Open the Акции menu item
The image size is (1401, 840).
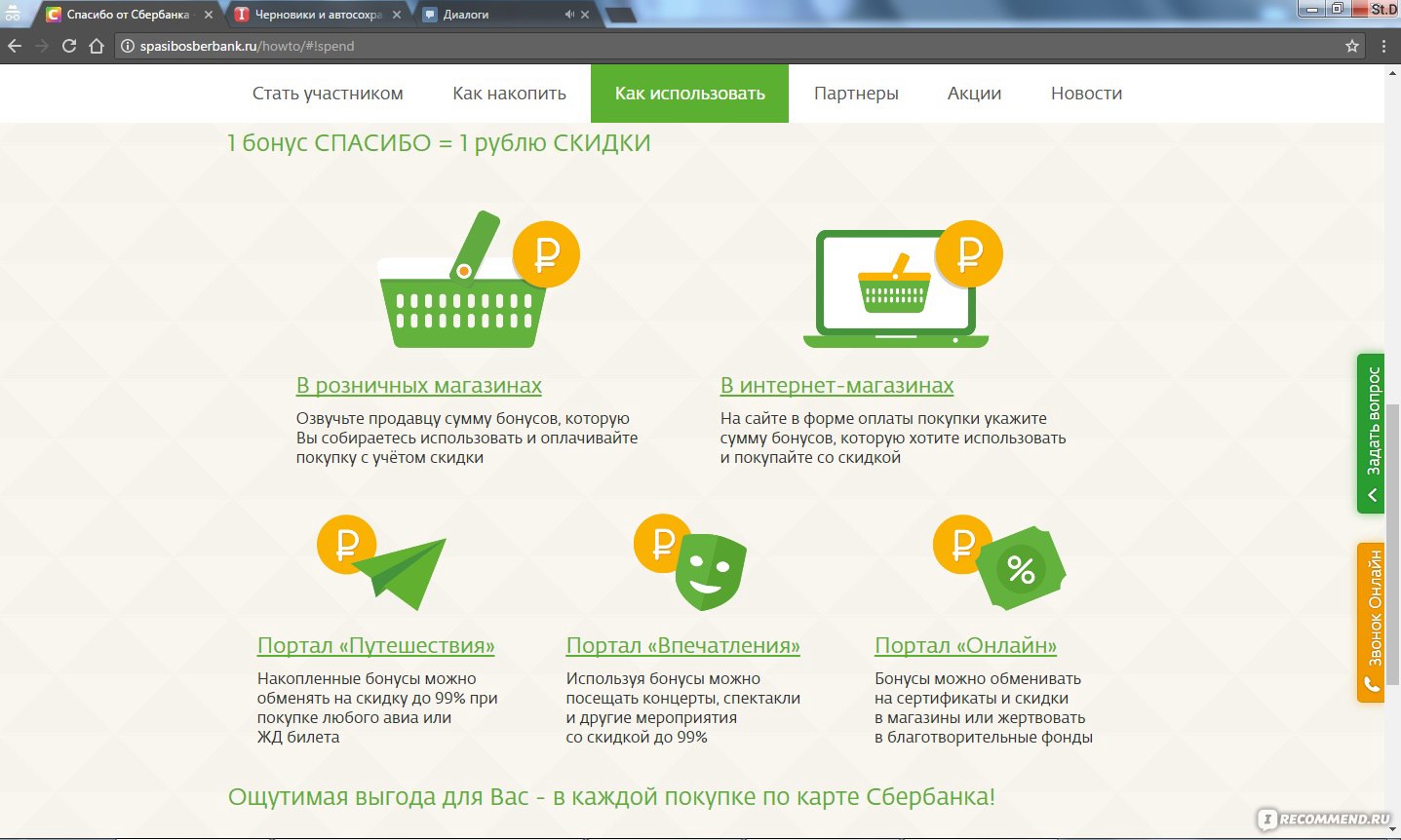pyautogui.click(x=974, y=94)
